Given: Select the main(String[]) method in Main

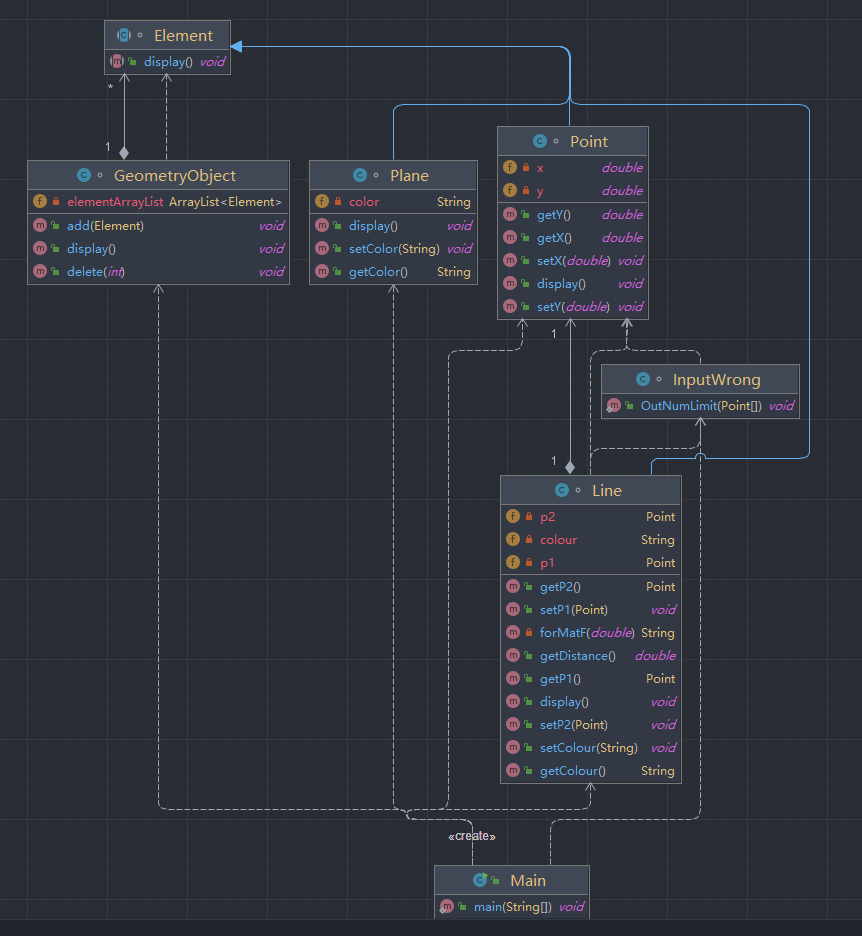Looking at the screenshot, I should click(513, 907).
